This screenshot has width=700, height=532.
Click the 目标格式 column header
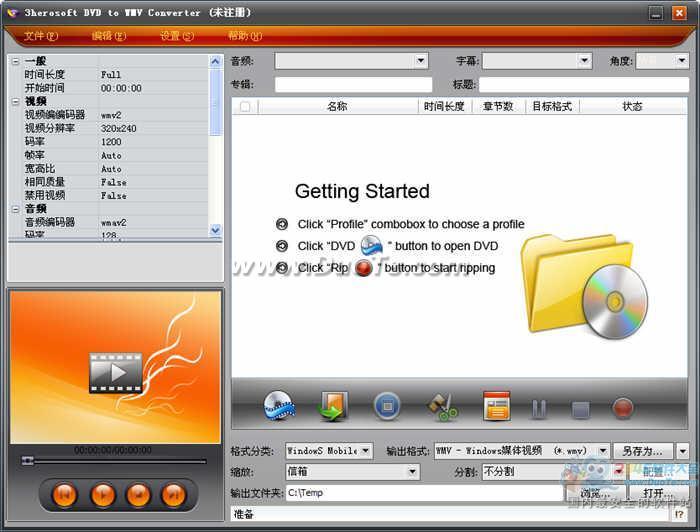point(552,106)
